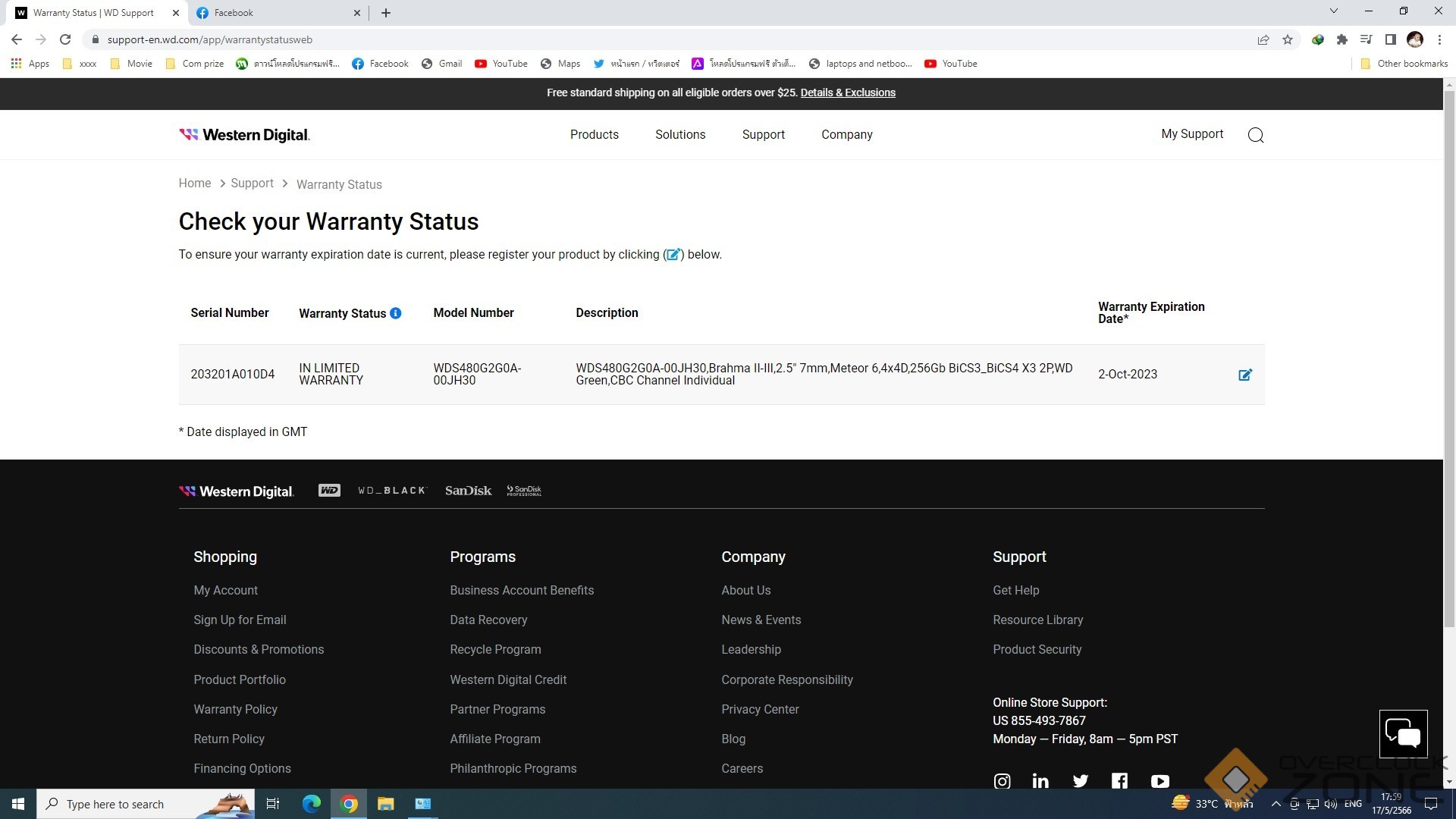1456x819 pixels.
Task: Click the Home breadcrumb link
Action: tap(195, 184)
